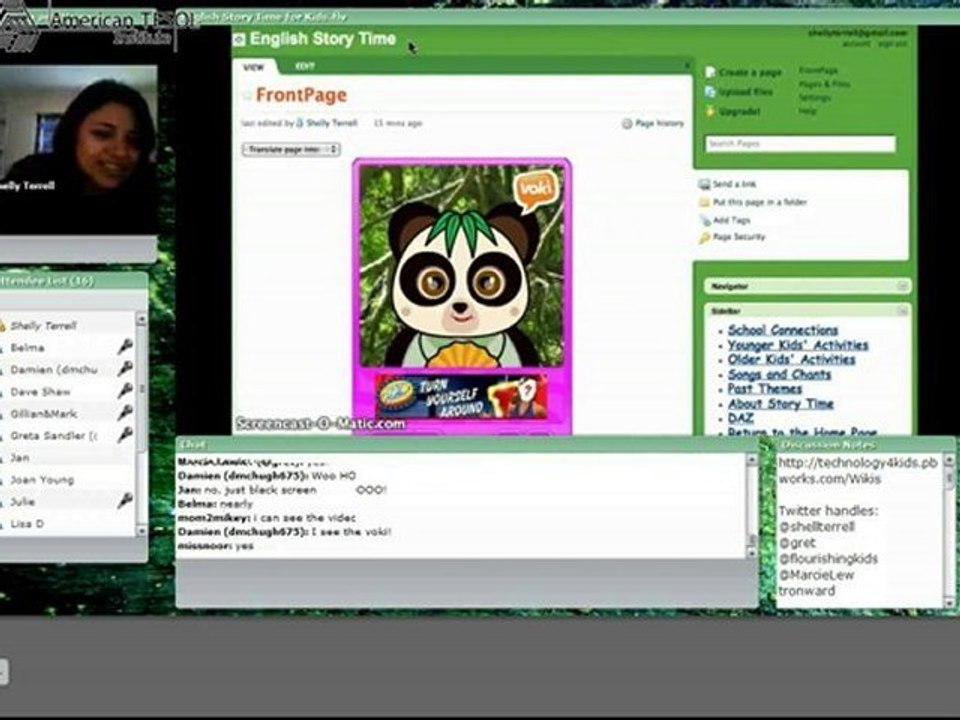The width and height of the screenshot is (960, 720).
Task: Click Shelly Terrell's webcam video
Action: (78, 150)
